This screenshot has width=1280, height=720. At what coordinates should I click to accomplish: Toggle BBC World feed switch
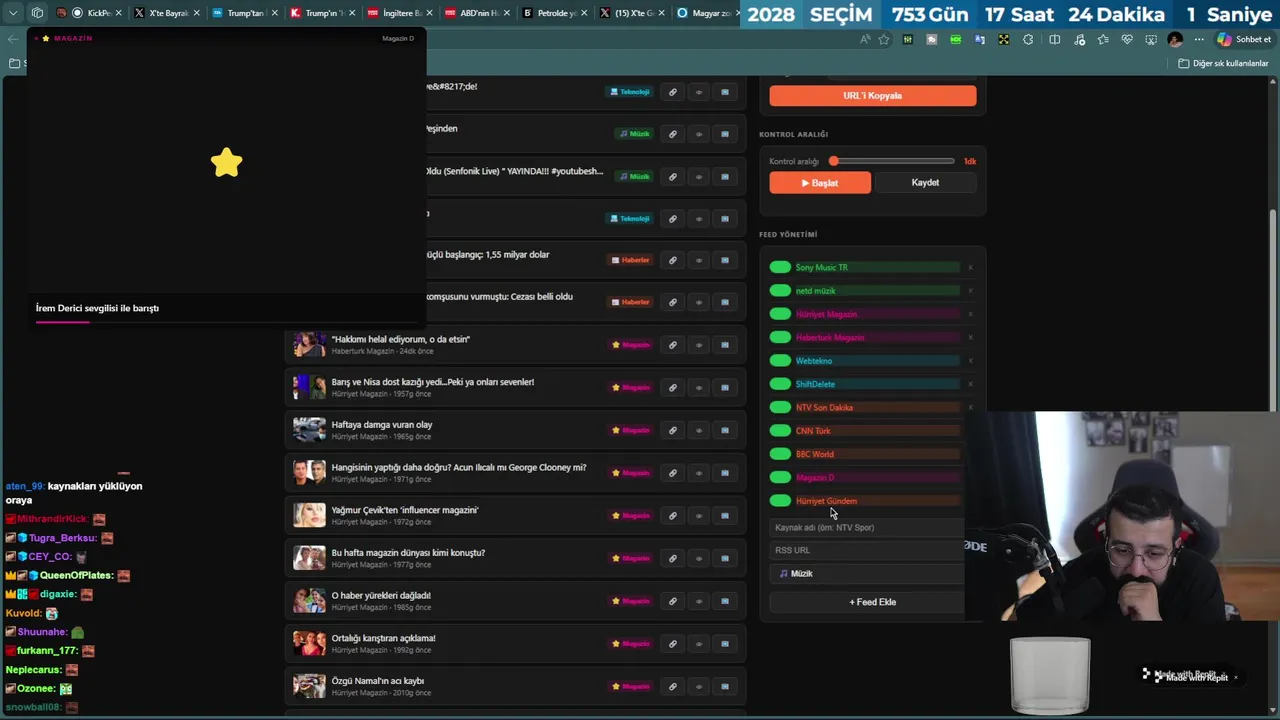(780, 454)
